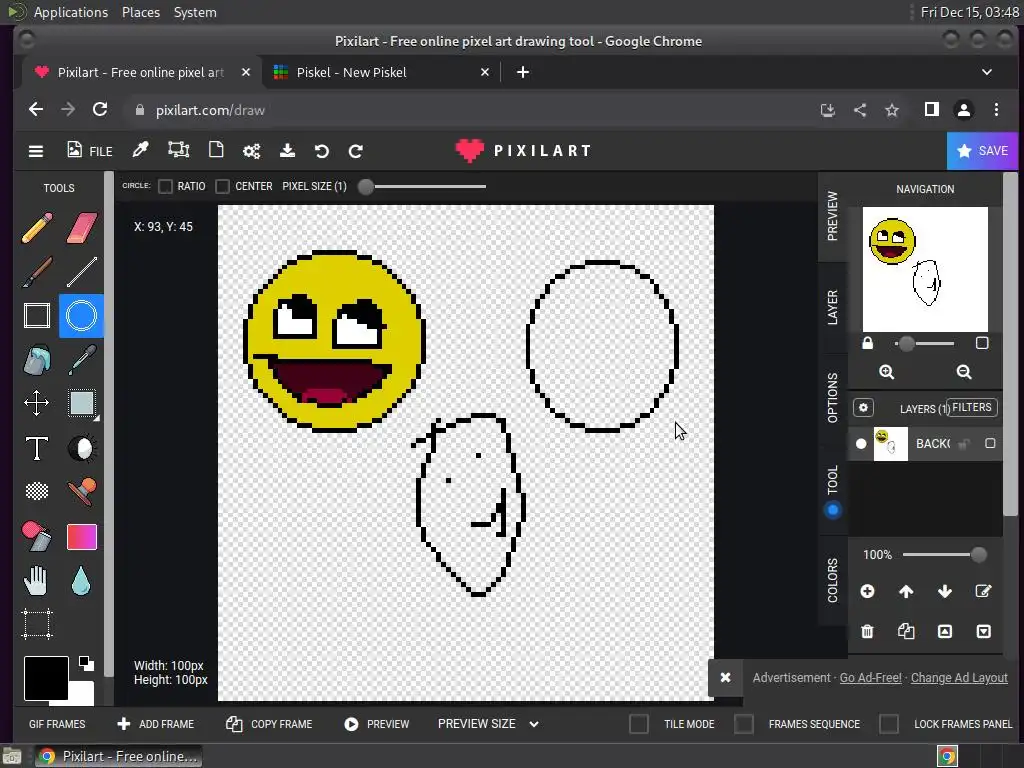Move layer up with the arrow
The height and width of the screenshot is (768, 1024).
point(906,591)
